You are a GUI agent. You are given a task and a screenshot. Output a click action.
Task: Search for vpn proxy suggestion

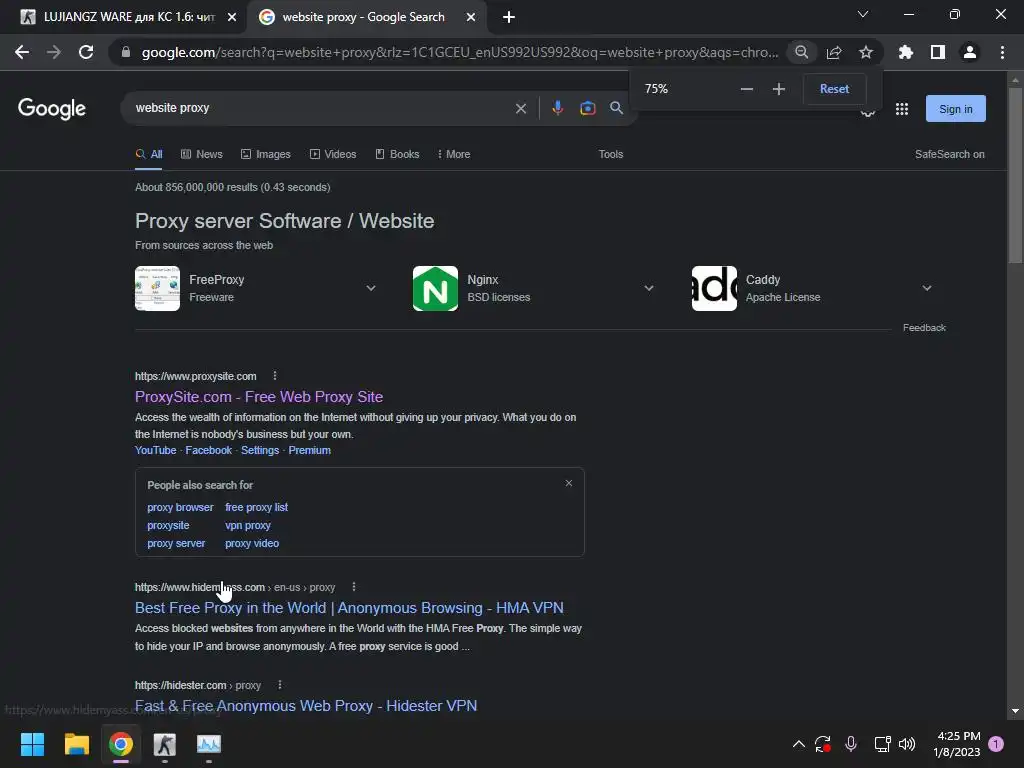(x=248, y=525)
